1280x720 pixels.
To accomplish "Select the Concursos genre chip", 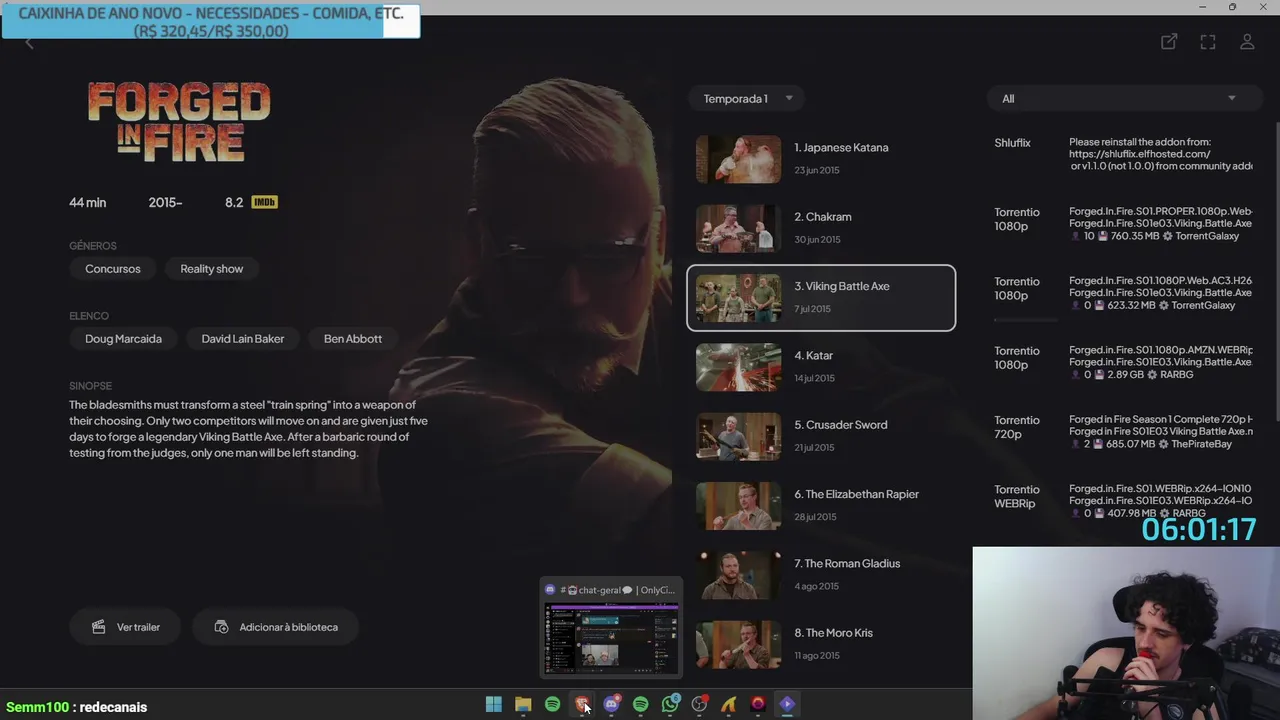I will (x=113, y=268).
